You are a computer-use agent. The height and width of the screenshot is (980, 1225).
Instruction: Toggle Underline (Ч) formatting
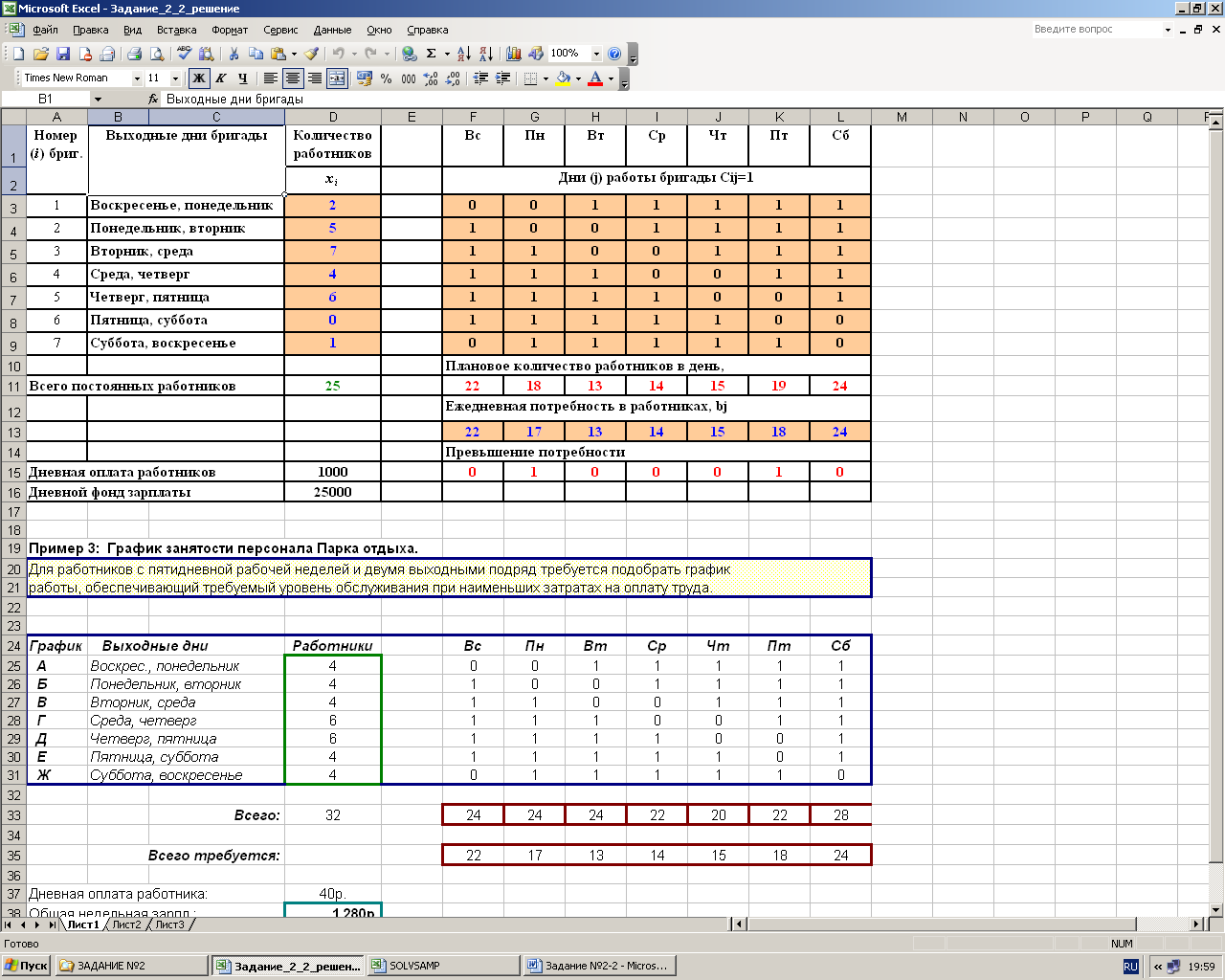243,78
